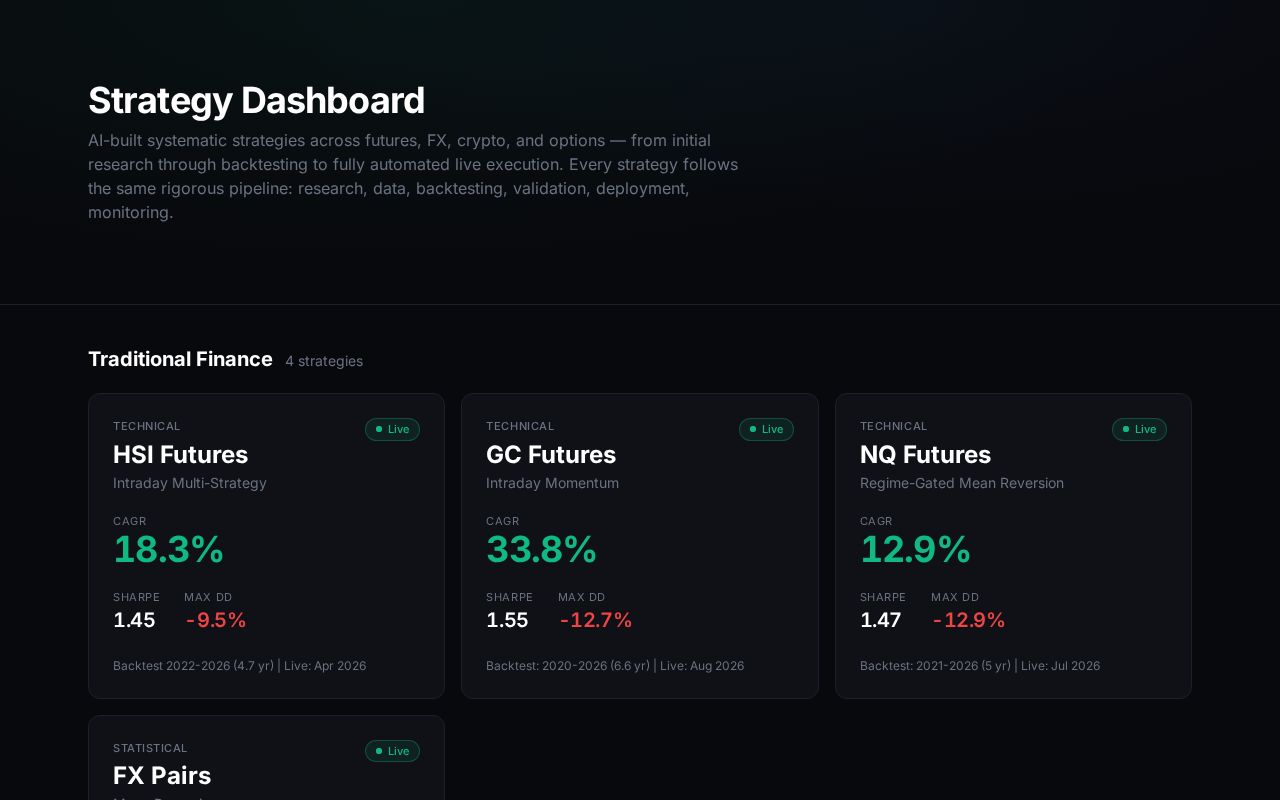Select the 18.3% CAGR value
1280x800 pixels.
[168, 550]
